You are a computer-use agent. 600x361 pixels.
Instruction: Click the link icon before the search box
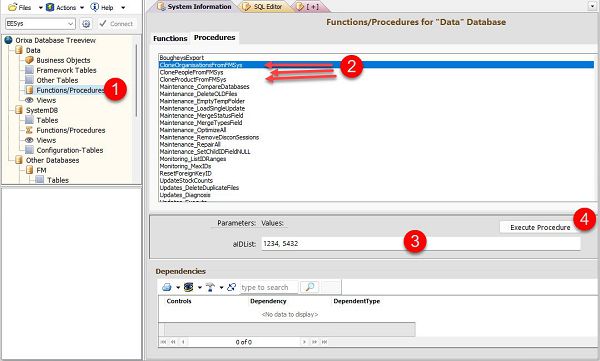[231, 287]
